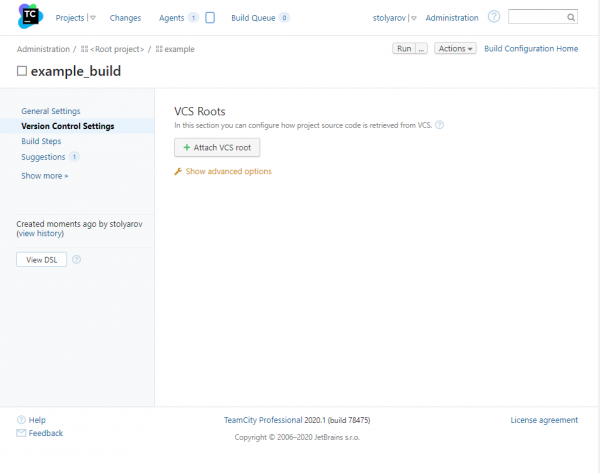Click the Feedback envelope icon
Viewport: 600px width, 473px height.
(22, 433)
